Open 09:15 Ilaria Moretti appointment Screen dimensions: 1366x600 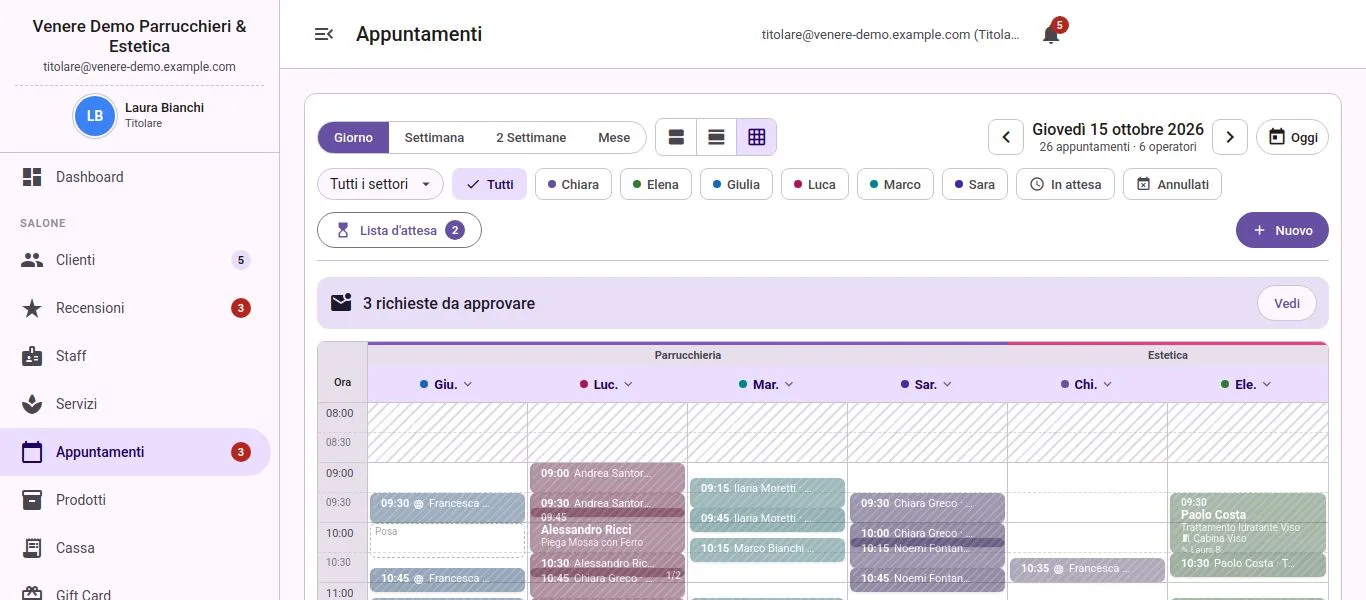[767, 492]
